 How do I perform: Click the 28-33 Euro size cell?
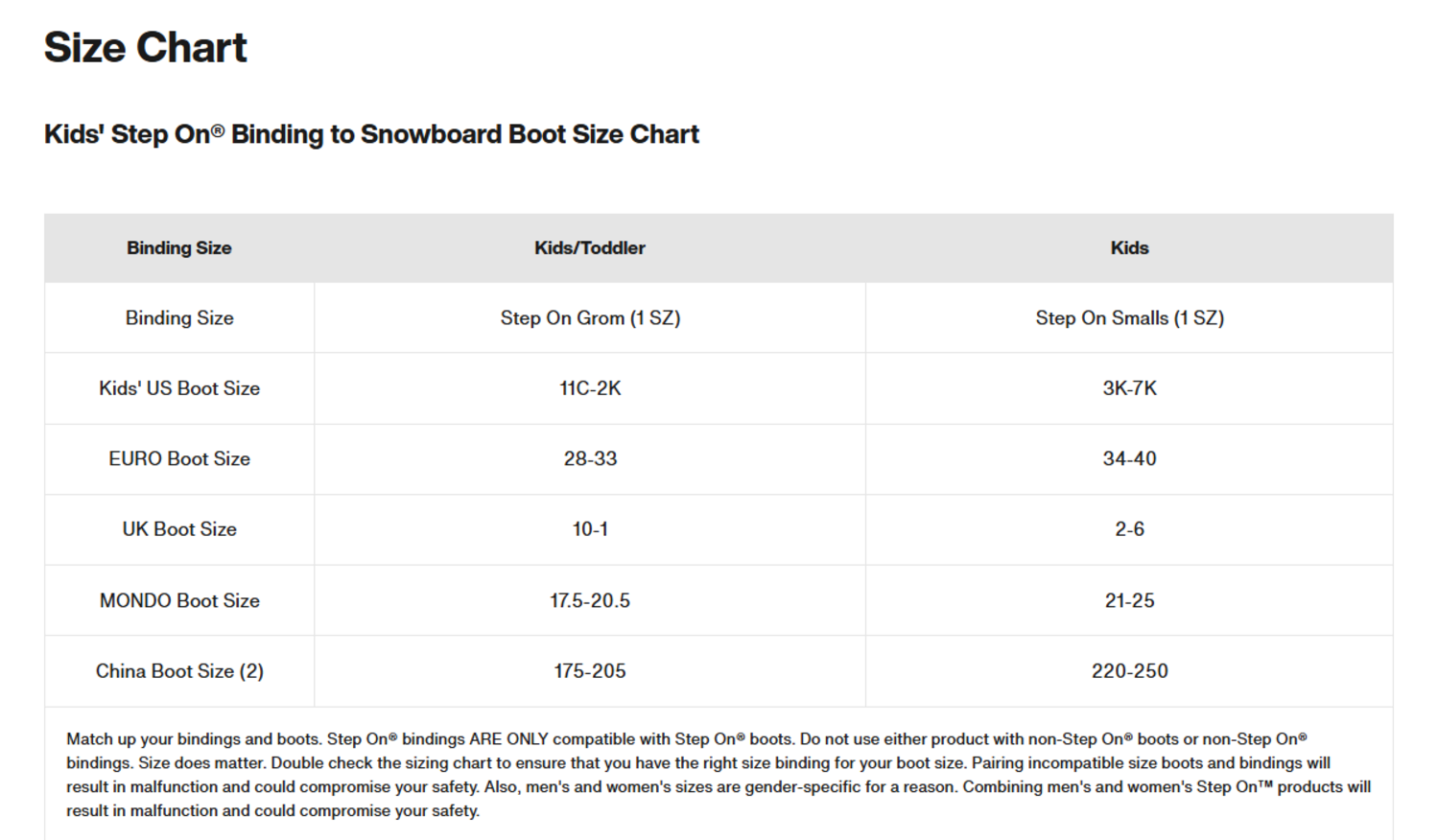point(590,459)
